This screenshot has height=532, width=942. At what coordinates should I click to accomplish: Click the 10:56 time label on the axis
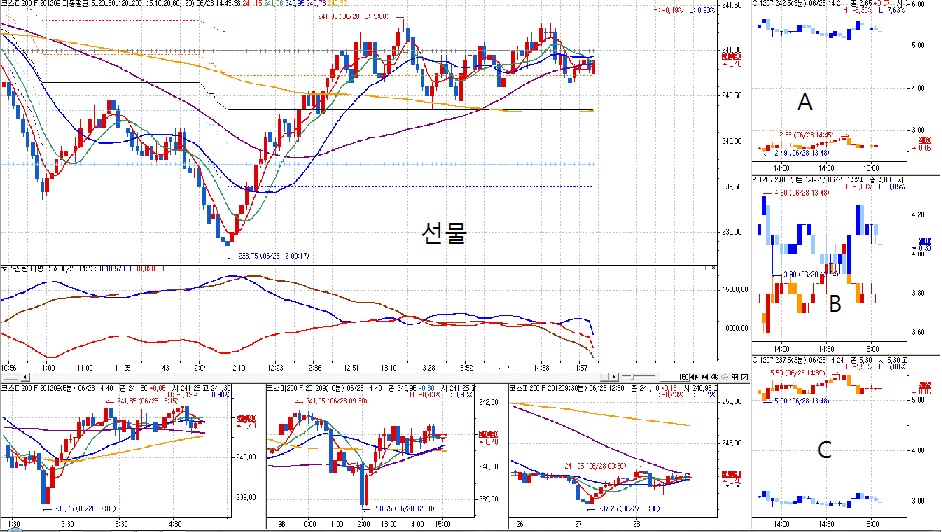(x=8, y=367)
